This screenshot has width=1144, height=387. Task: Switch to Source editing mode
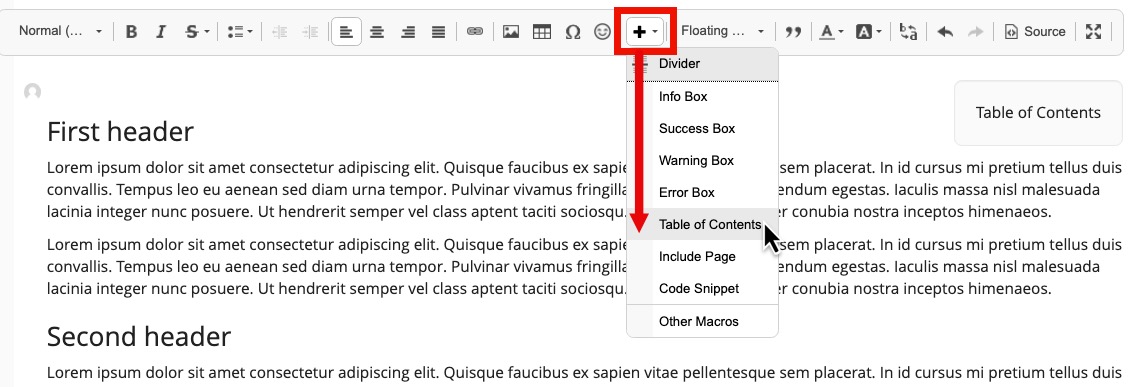click(x=1035, y=32)
